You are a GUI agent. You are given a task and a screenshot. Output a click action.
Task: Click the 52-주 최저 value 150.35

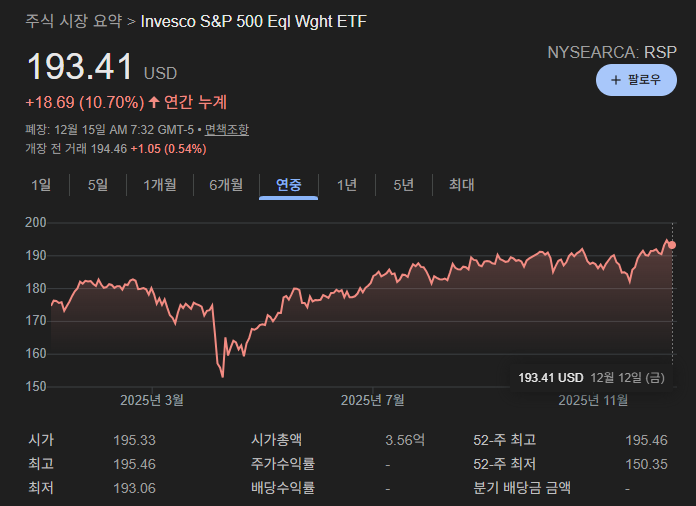646,464
